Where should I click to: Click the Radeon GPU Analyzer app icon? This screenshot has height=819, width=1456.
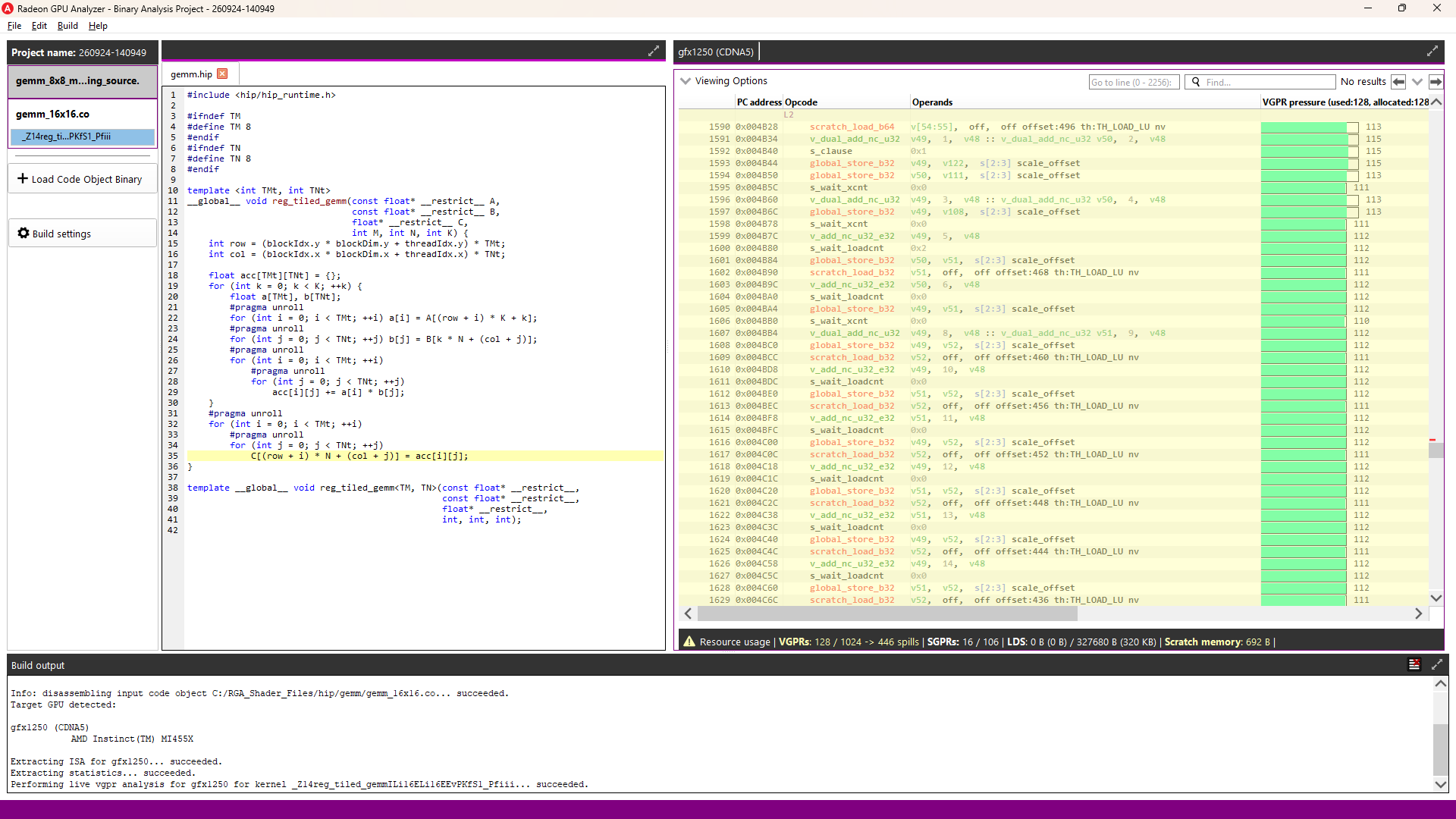[8, 8]
